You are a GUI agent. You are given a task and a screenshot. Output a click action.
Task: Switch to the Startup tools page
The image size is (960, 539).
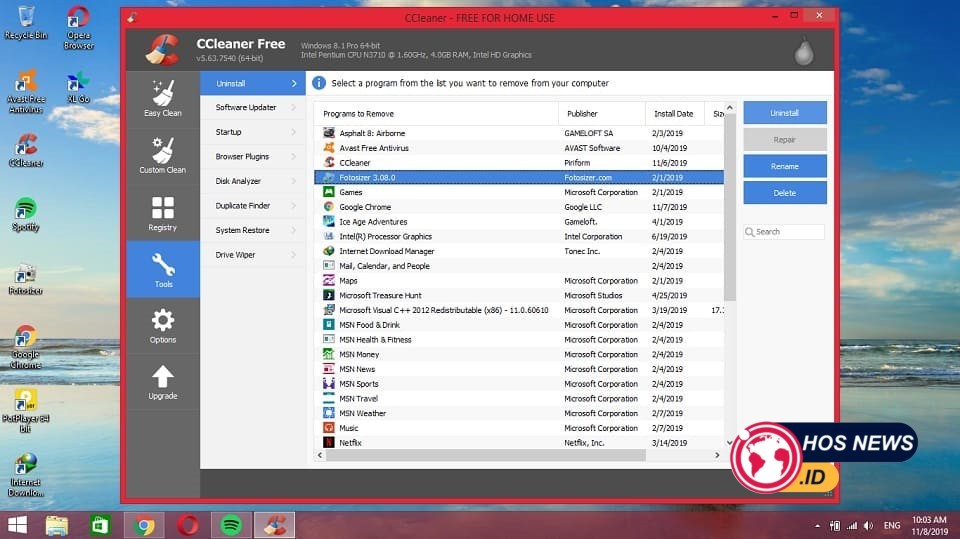pos(229,132)
